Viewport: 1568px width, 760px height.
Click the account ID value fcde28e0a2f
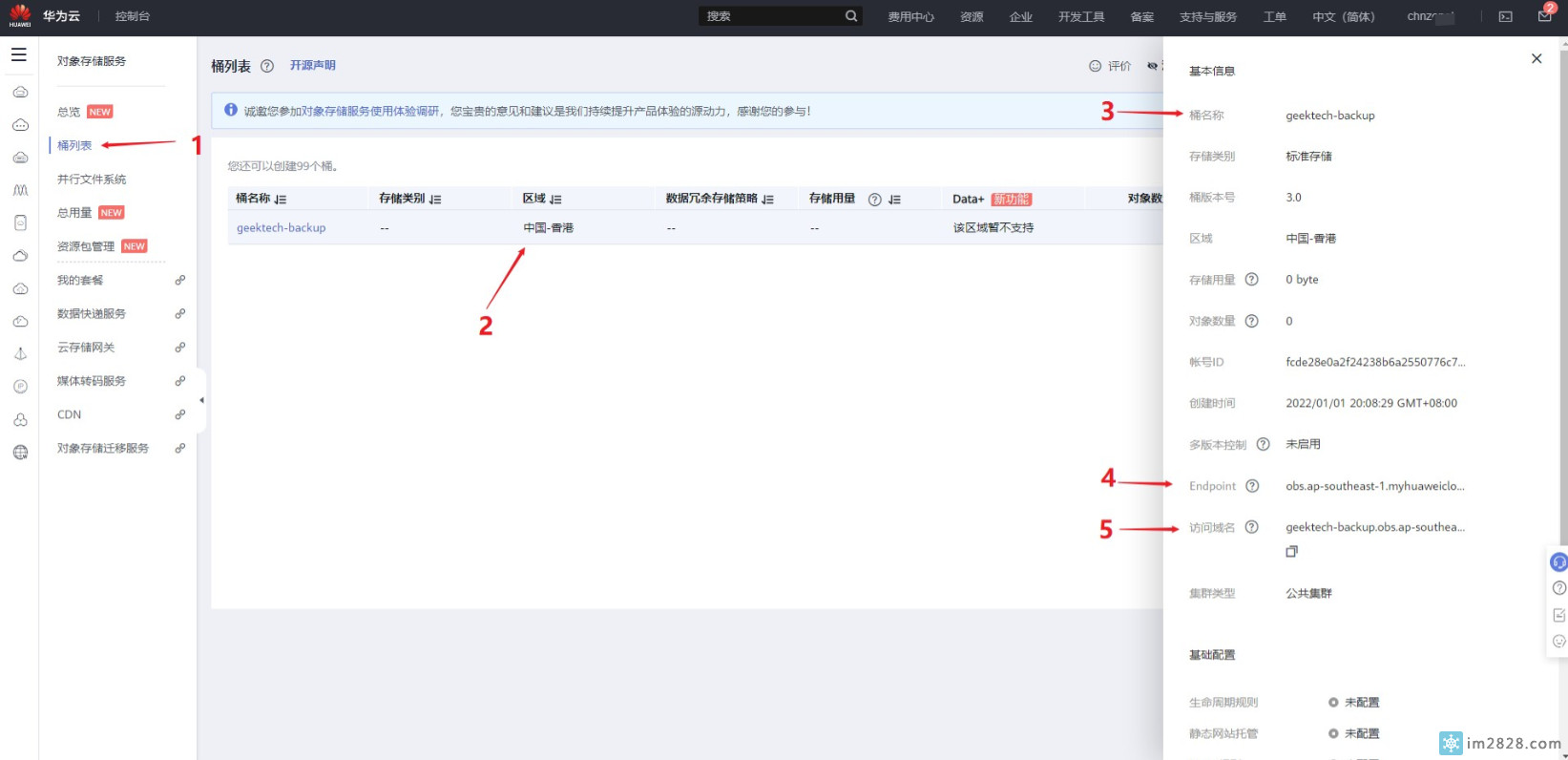(1375, 362)
